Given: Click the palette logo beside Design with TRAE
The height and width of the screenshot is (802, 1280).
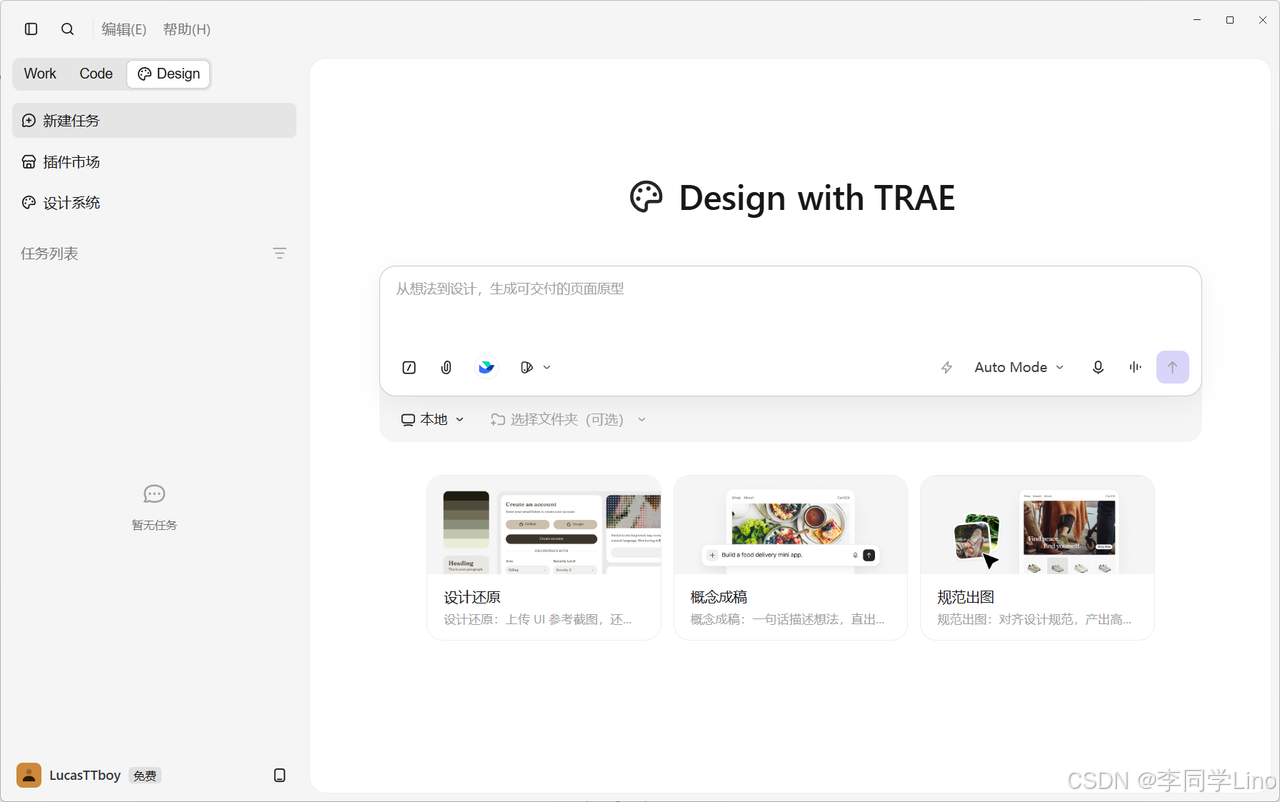Looking at the screenshot, I should click(x=646, y=197).
